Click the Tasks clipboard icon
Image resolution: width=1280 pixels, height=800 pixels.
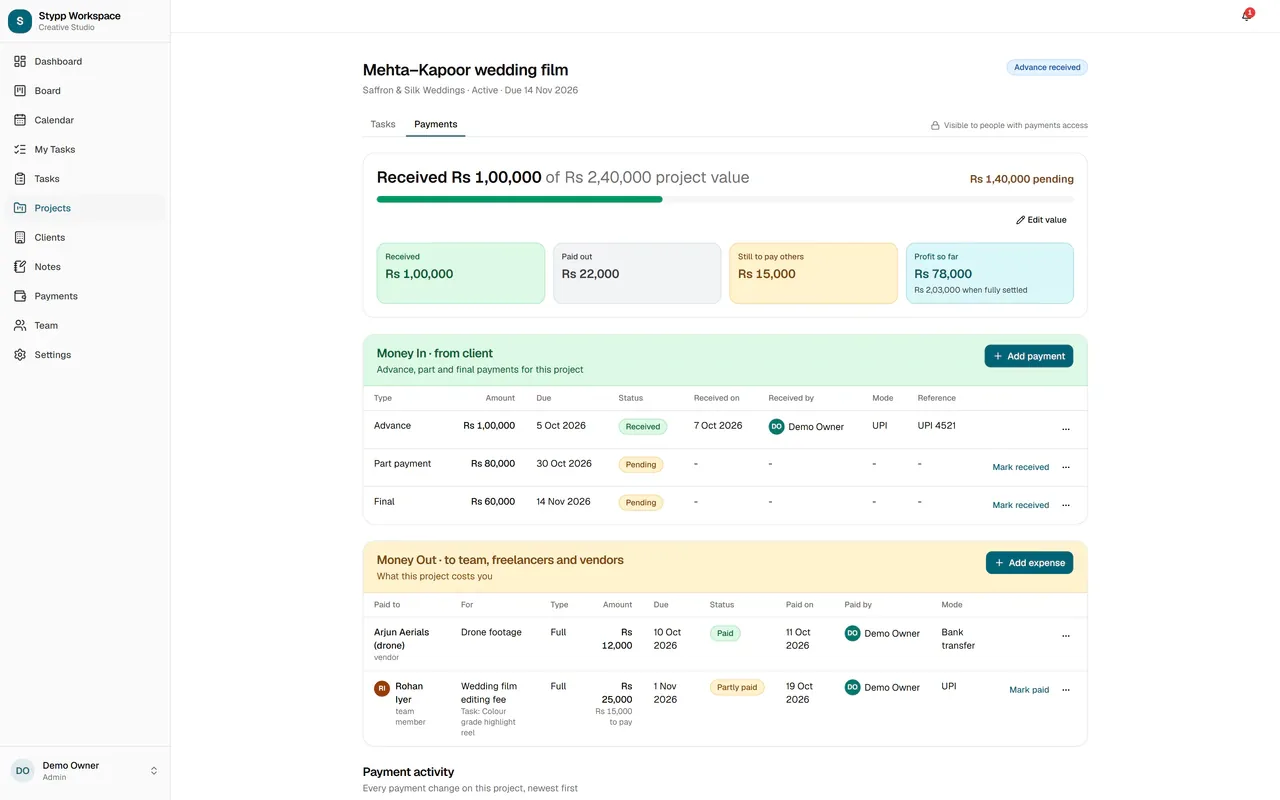click(20, 179)
